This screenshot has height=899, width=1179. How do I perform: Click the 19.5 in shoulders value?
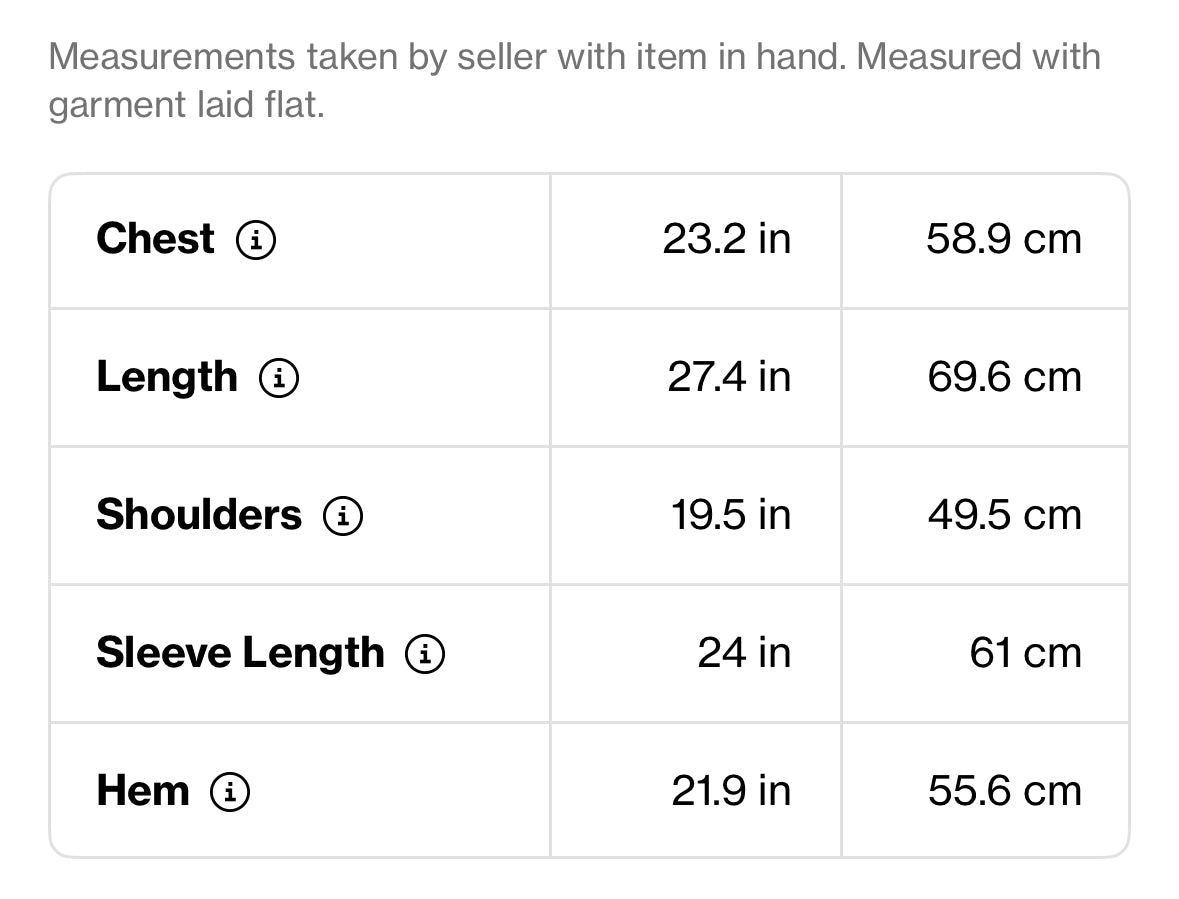click(x=731, y=516)
